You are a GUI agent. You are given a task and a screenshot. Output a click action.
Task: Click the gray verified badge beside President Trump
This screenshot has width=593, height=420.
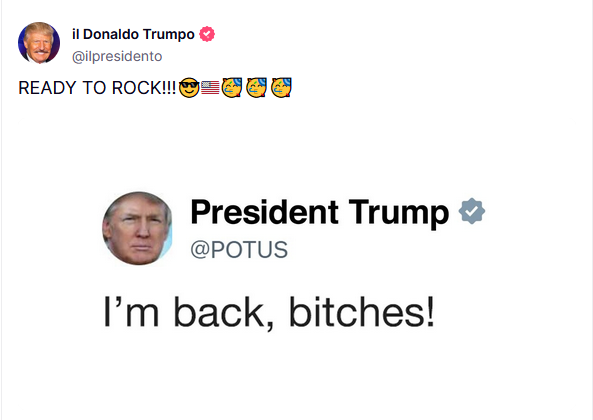[472, 211]
